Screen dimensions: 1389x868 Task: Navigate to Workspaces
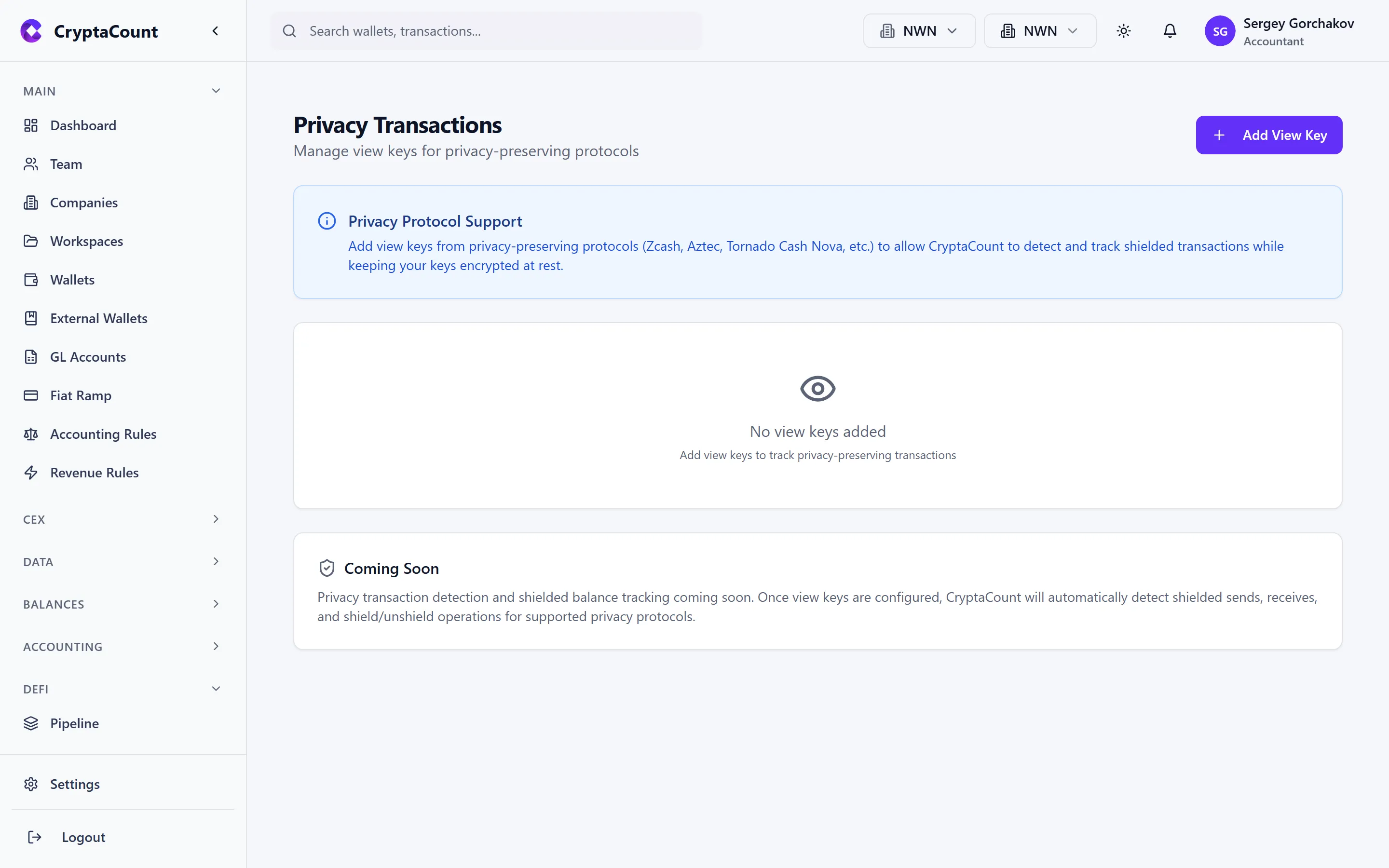[86, 241]
